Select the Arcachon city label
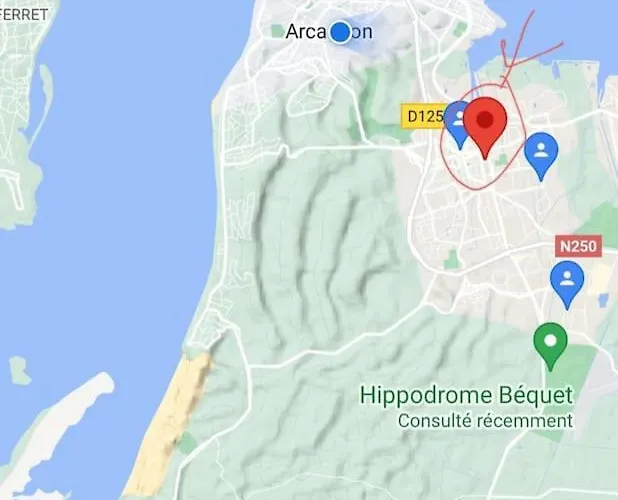 [x=329, y=32]
